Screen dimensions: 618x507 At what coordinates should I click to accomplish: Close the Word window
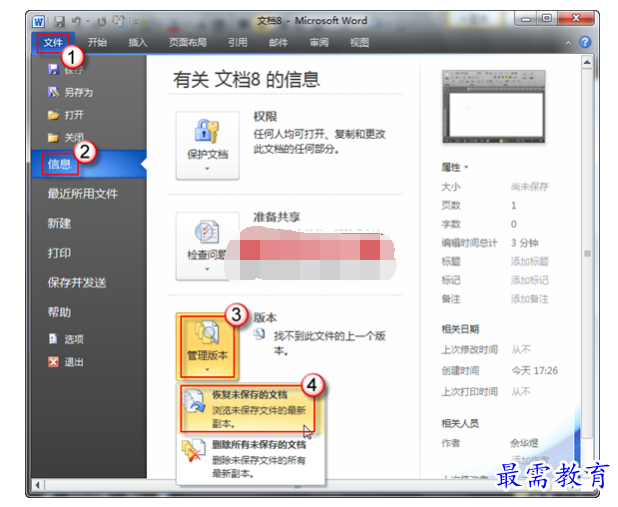pos(576,18)
